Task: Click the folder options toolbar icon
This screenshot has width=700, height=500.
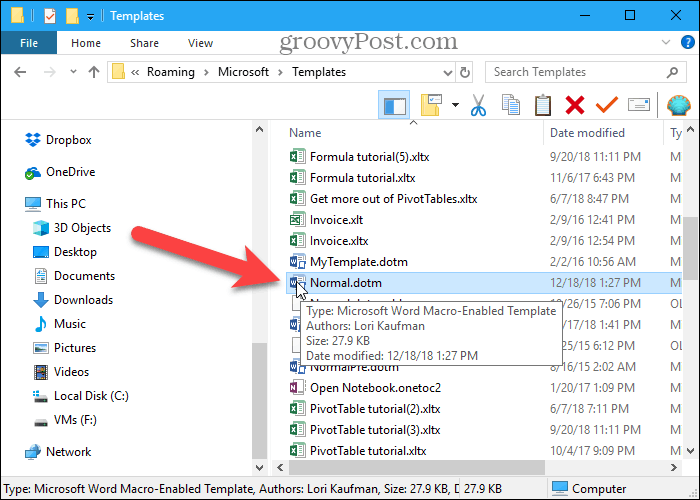Action: coord(431,105)
